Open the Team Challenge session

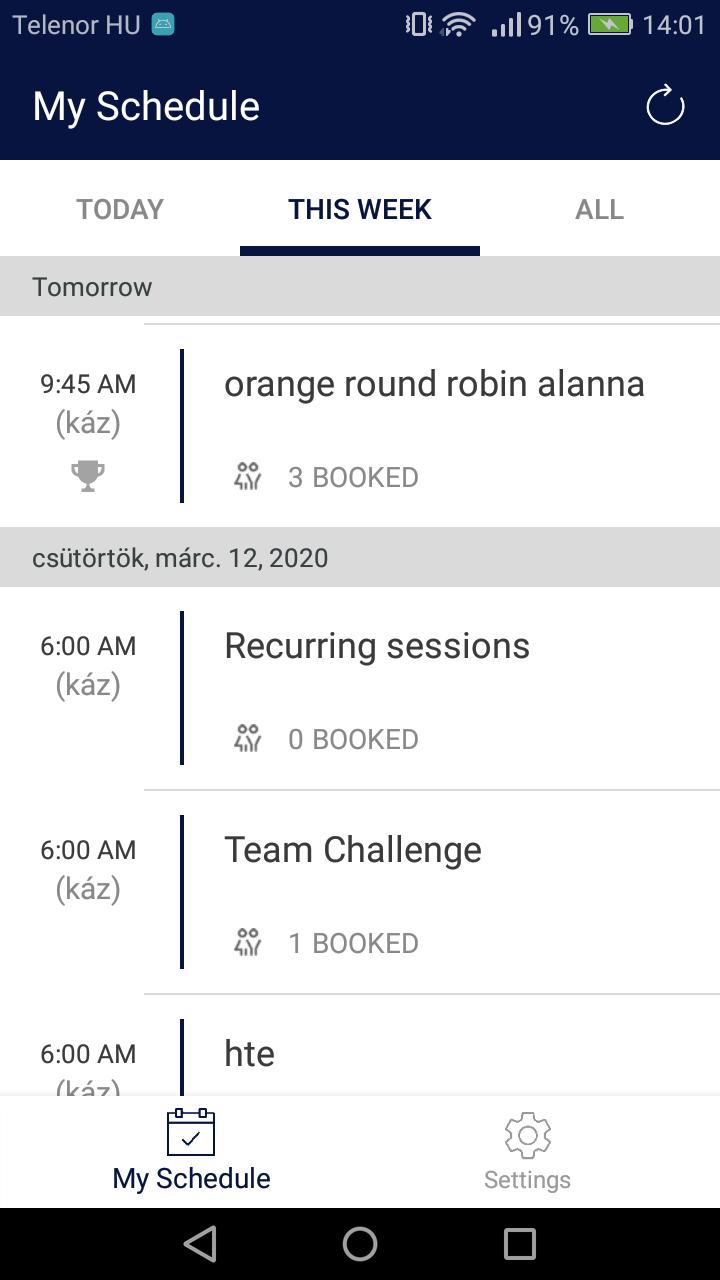point(353,850)
